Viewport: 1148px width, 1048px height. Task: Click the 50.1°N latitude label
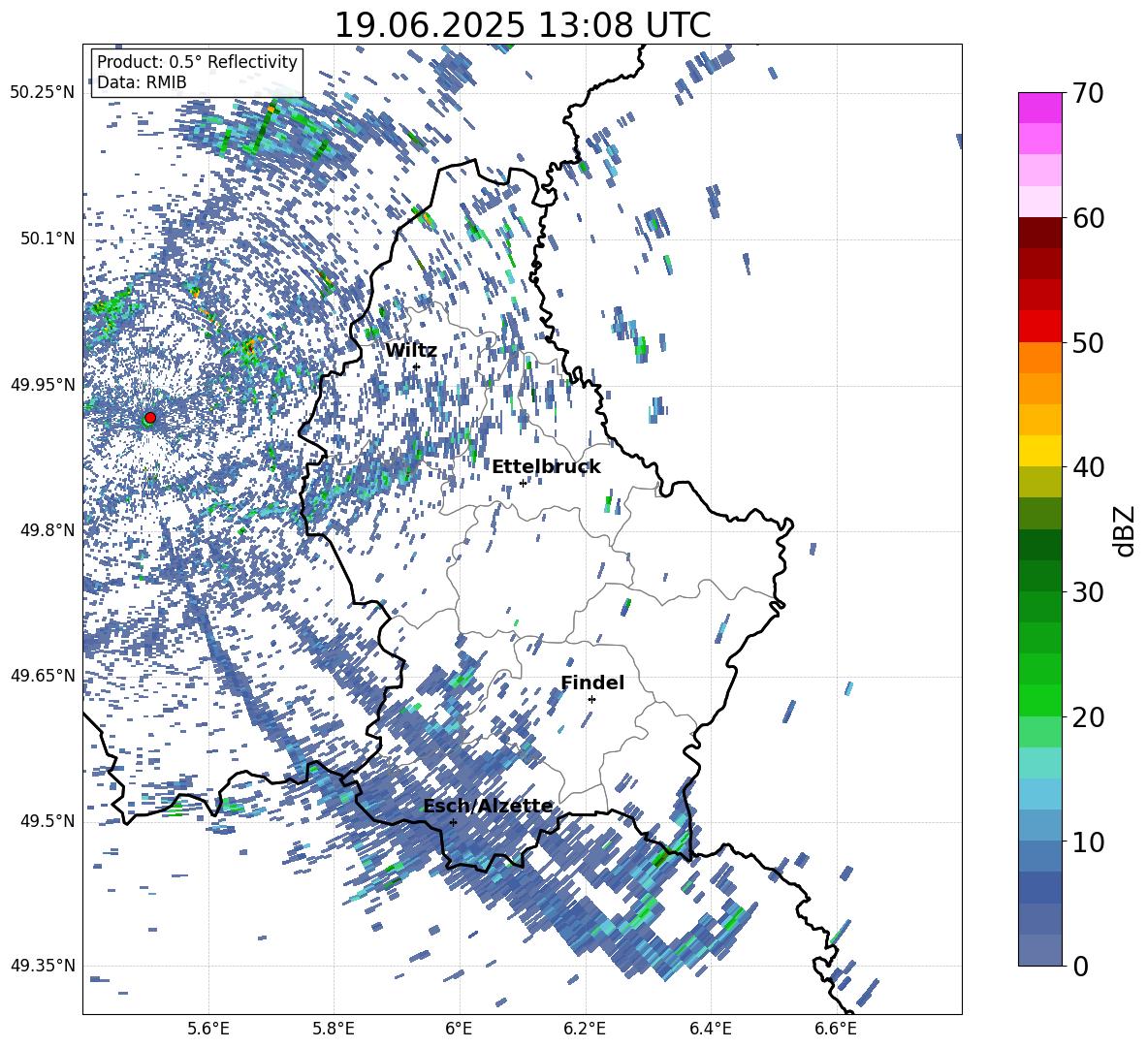[x=47, y=238]
